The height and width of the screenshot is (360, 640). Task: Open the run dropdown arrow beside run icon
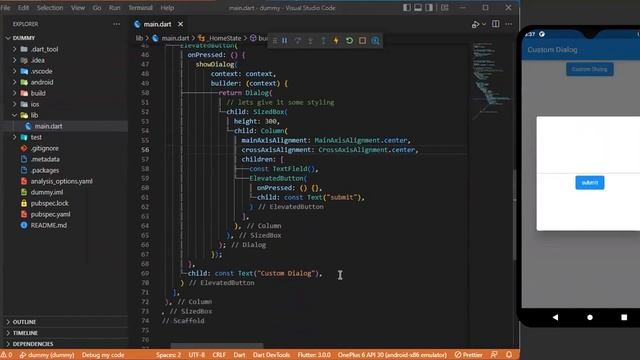(x=484, y=24)
